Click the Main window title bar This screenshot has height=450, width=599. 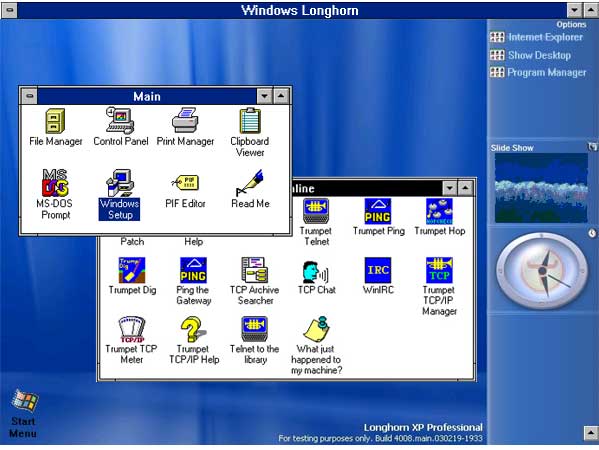point(147,96)
